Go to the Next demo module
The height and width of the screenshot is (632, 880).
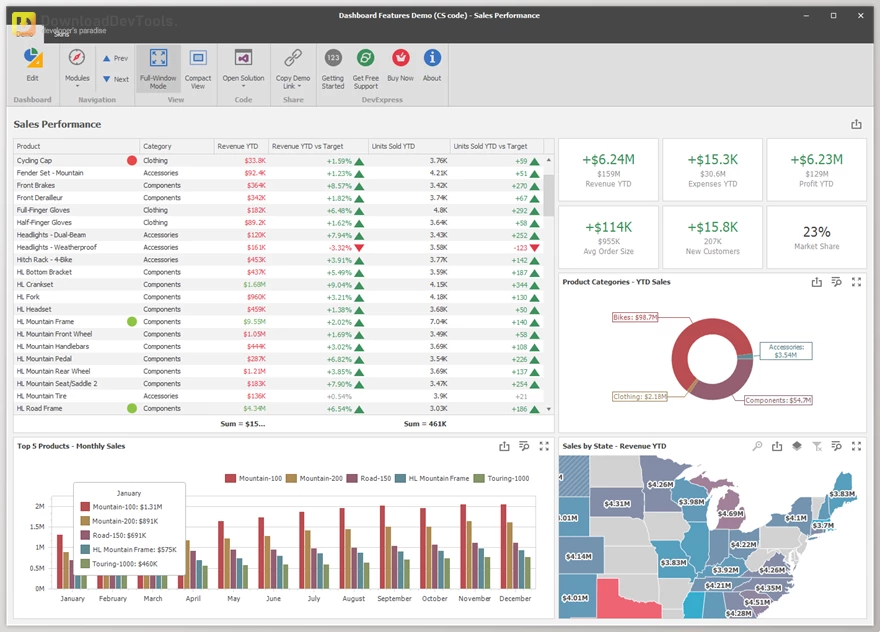coord(116,79)
